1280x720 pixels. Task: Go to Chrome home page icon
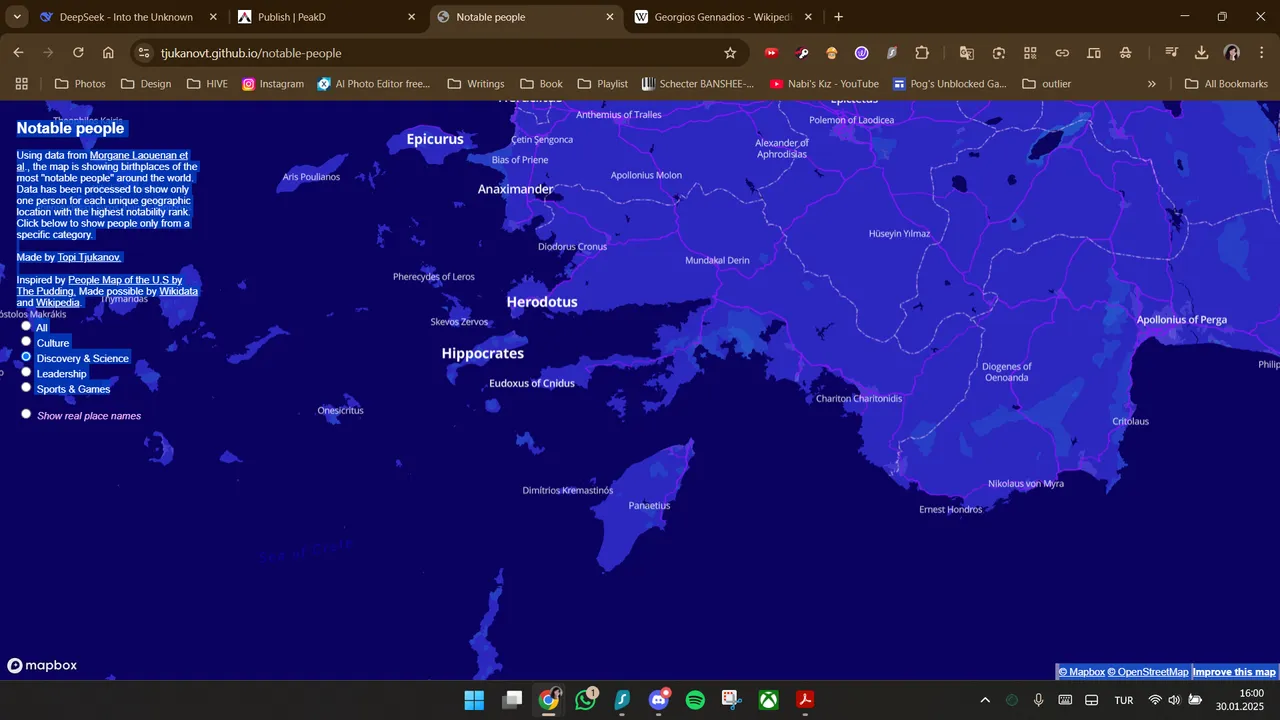pos(108,53)
